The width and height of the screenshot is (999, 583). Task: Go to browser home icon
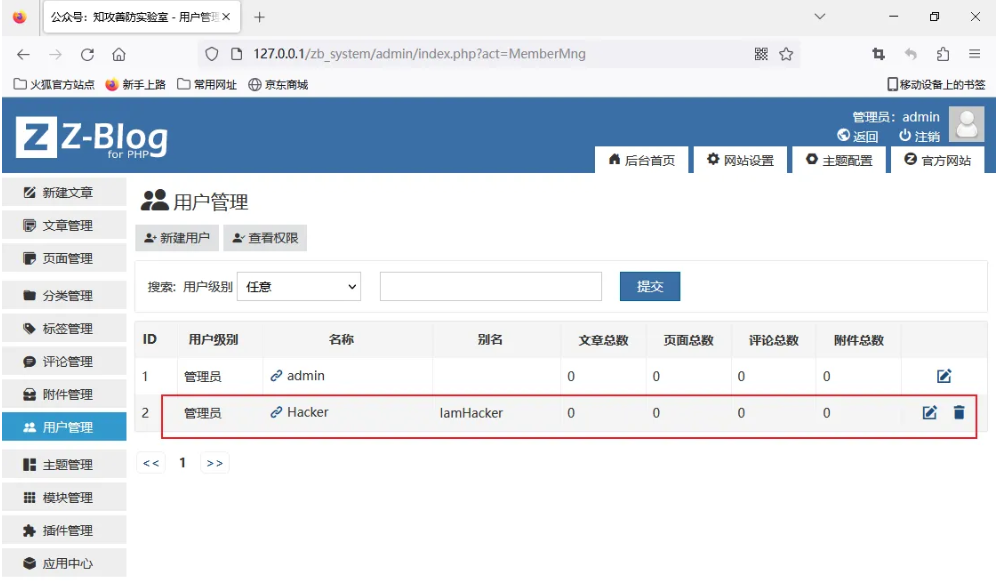(119, 54)
